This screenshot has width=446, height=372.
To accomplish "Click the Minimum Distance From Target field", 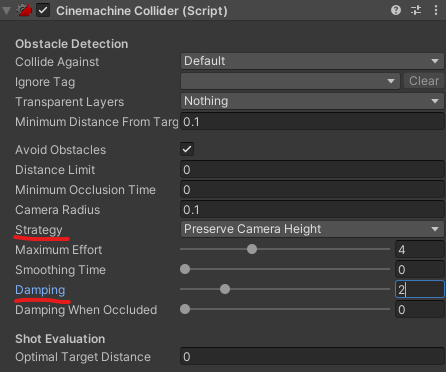I will (x=312, y=122).
